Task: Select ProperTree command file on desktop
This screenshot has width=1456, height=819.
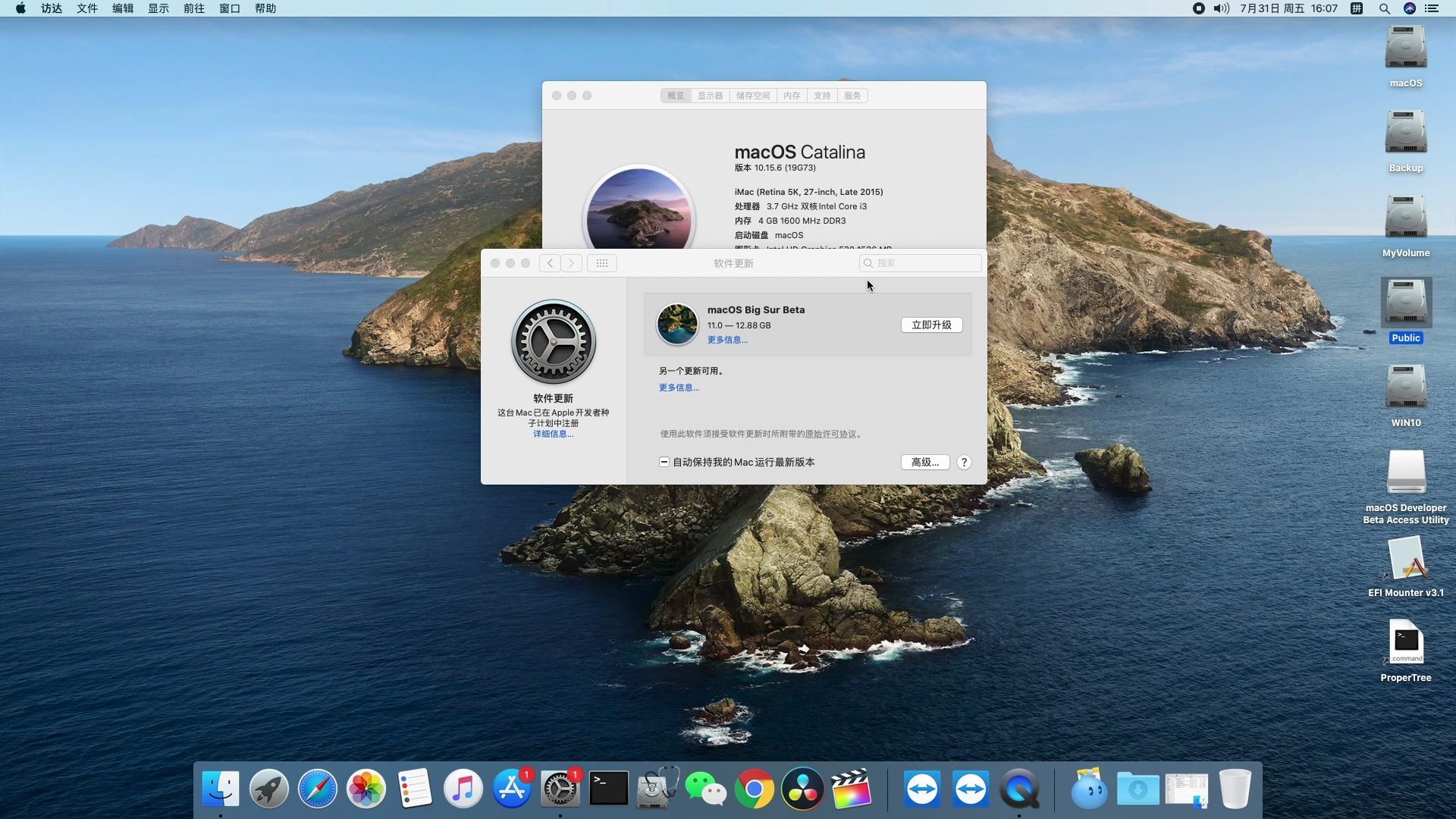Action: pos(1406,643)
